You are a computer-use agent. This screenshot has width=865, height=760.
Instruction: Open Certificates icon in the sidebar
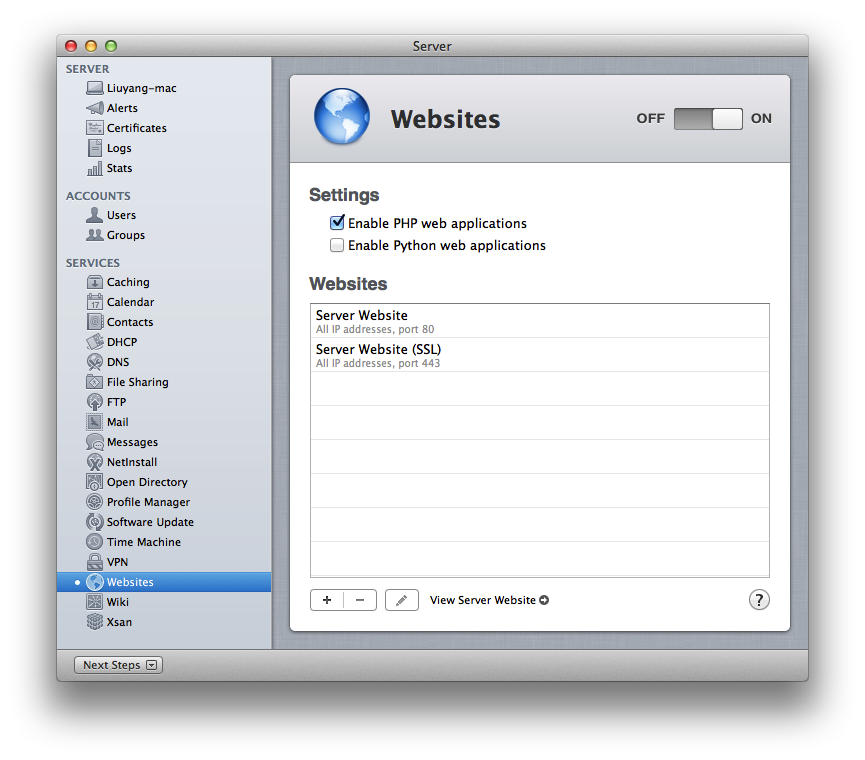point(95,128)
